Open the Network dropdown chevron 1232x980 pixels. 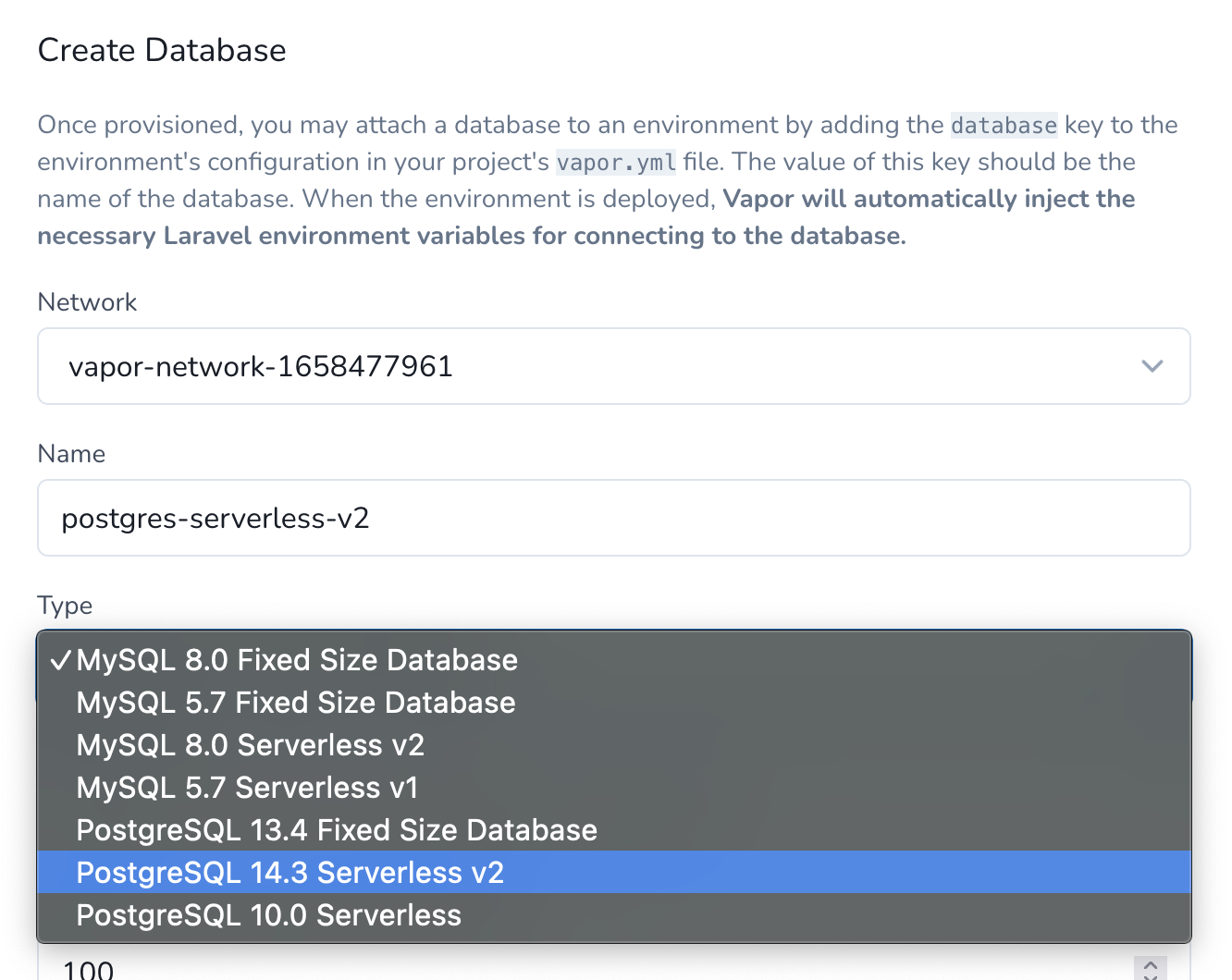[1152, 366]
